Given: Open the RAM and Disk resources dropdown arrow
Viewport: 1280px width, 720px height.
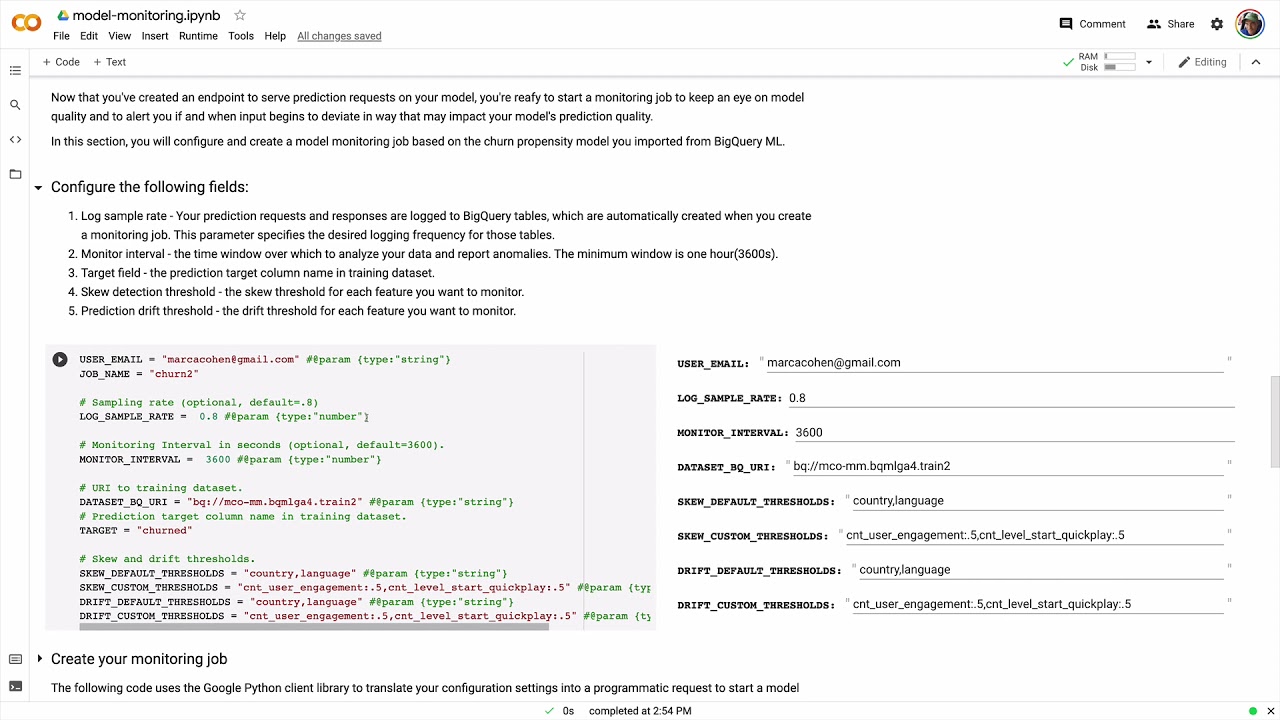Looking at the screenshot, I should 1148,62.
